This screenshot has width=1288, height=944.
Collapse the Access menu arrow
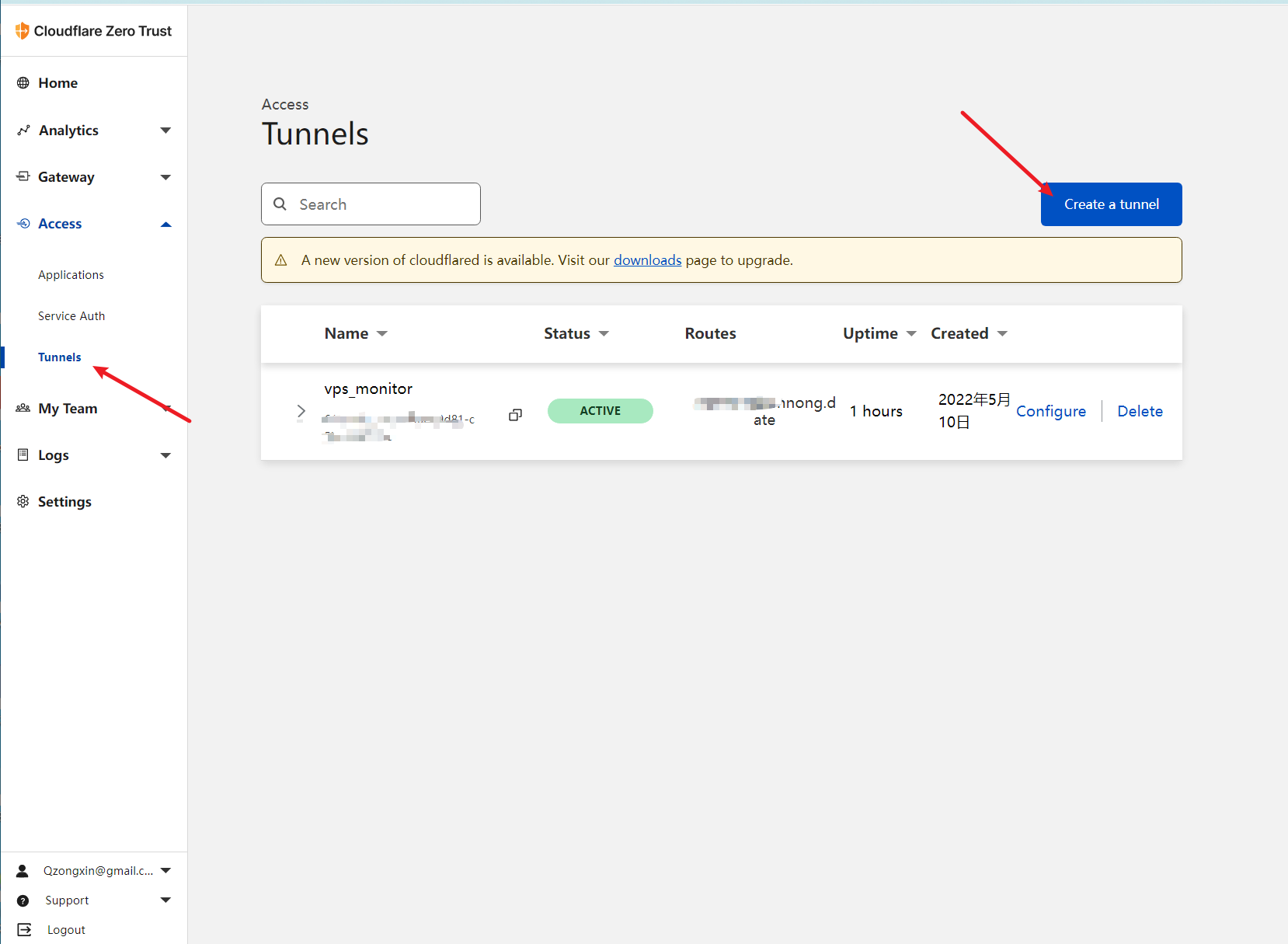pos(165,224)
